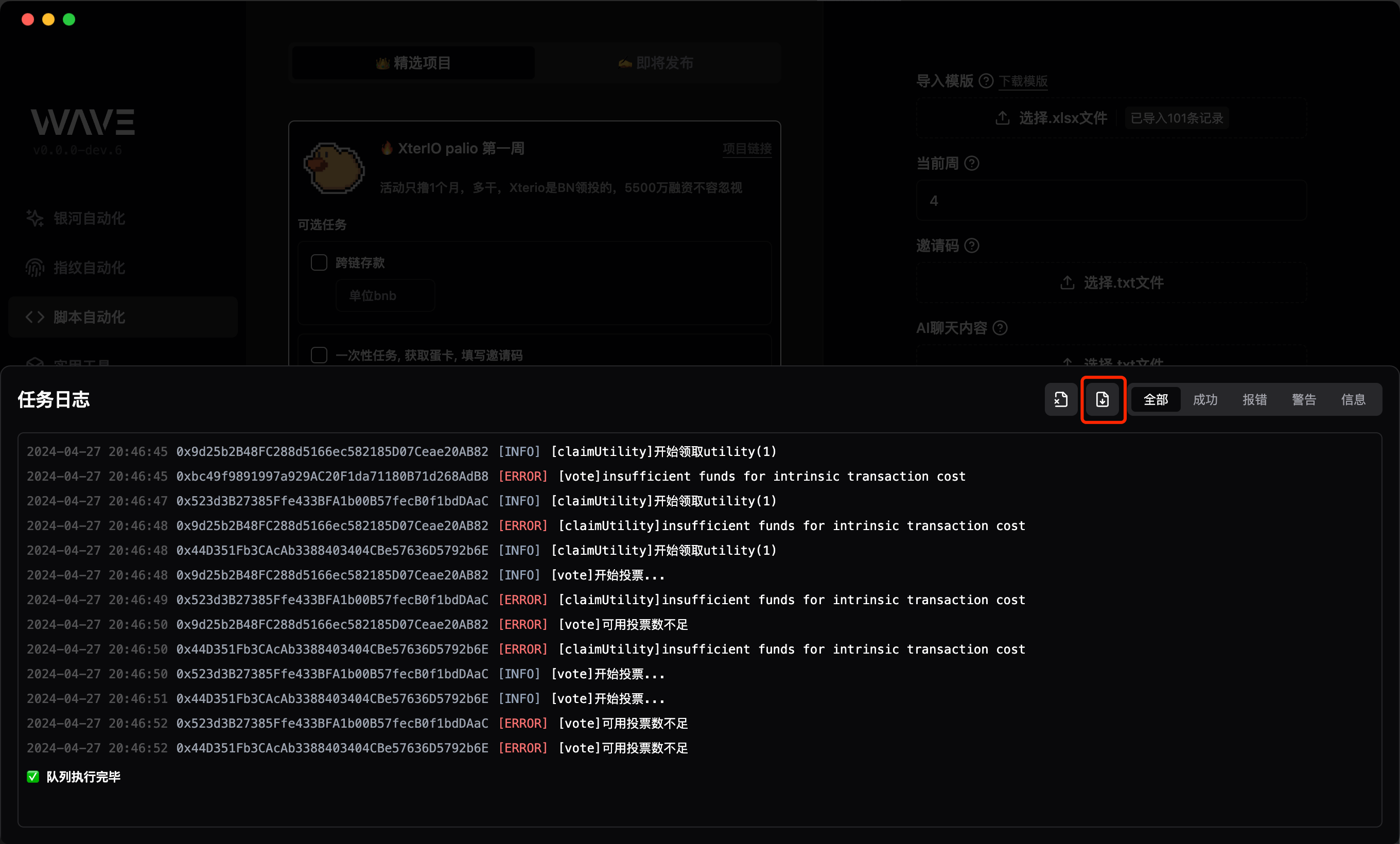Open the help tooltip beside 当前周
The height and width of the screenshot is (844, 1400).
pos(973,164)
